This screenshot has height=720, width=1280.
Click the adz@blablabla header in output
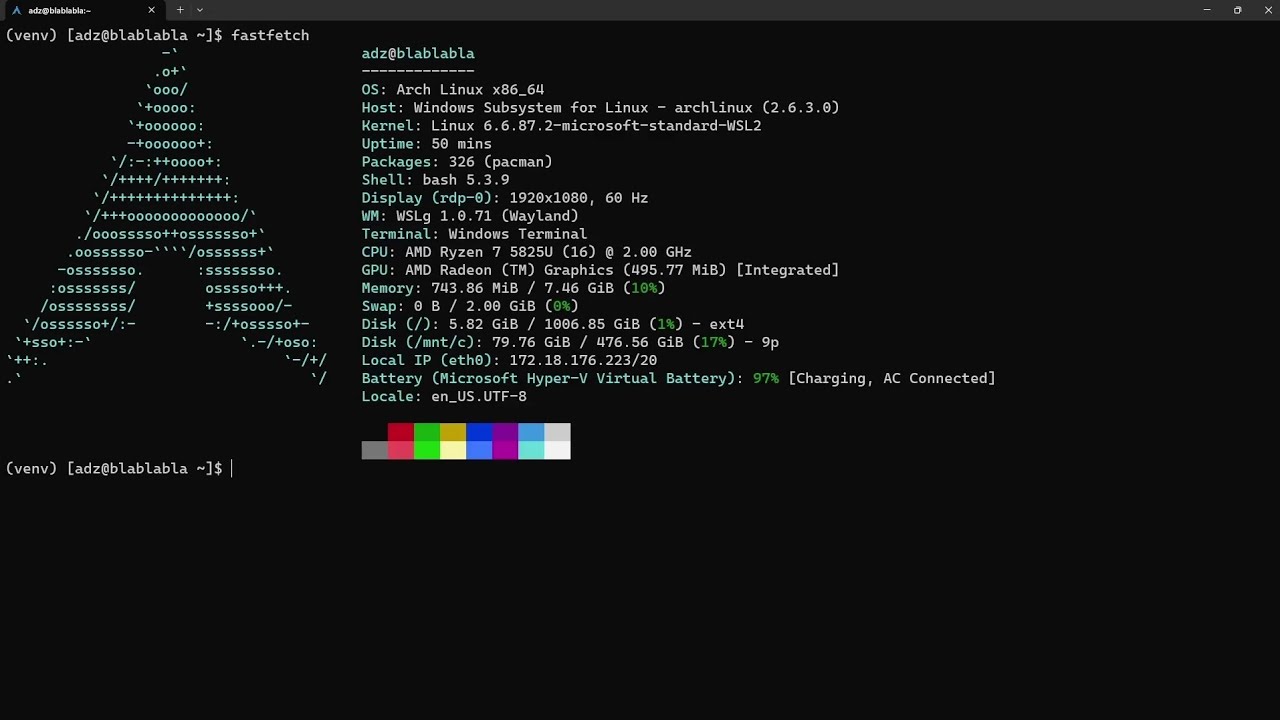[x=418, y=53]
